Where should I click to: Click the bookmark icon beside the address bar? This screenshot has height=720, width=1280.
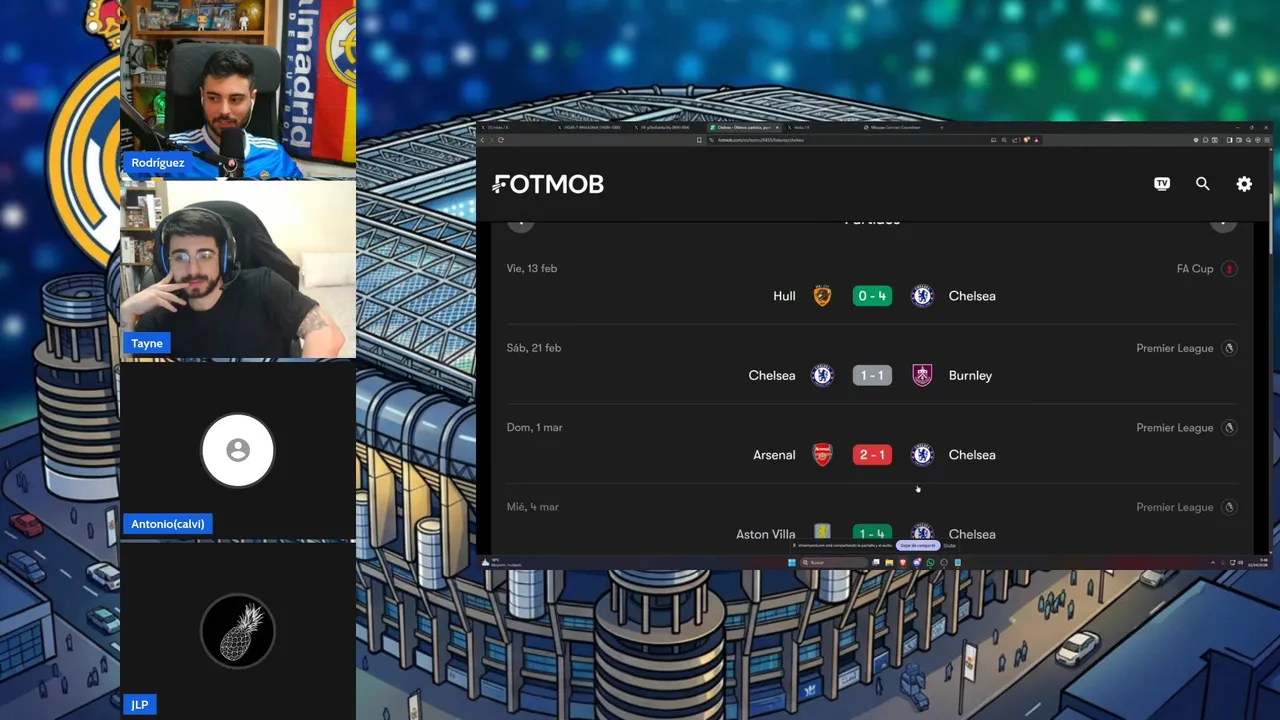[699, 140]
